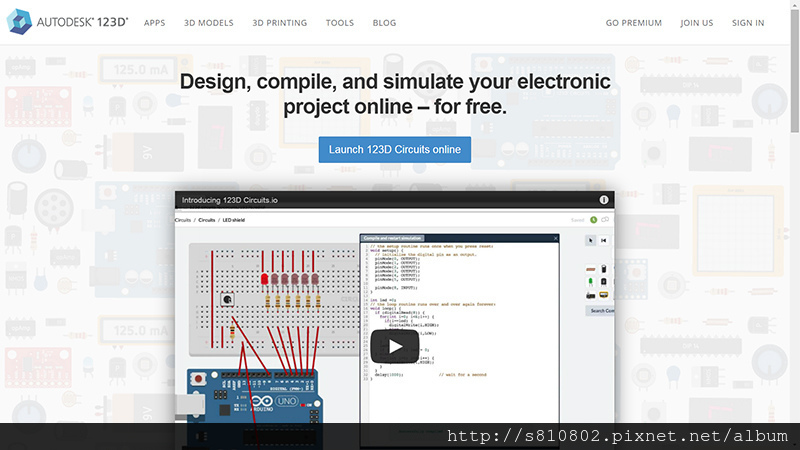Screen dimensions: 800x450
Task: Open the TOOLS menu
Action: coord(340,23)
